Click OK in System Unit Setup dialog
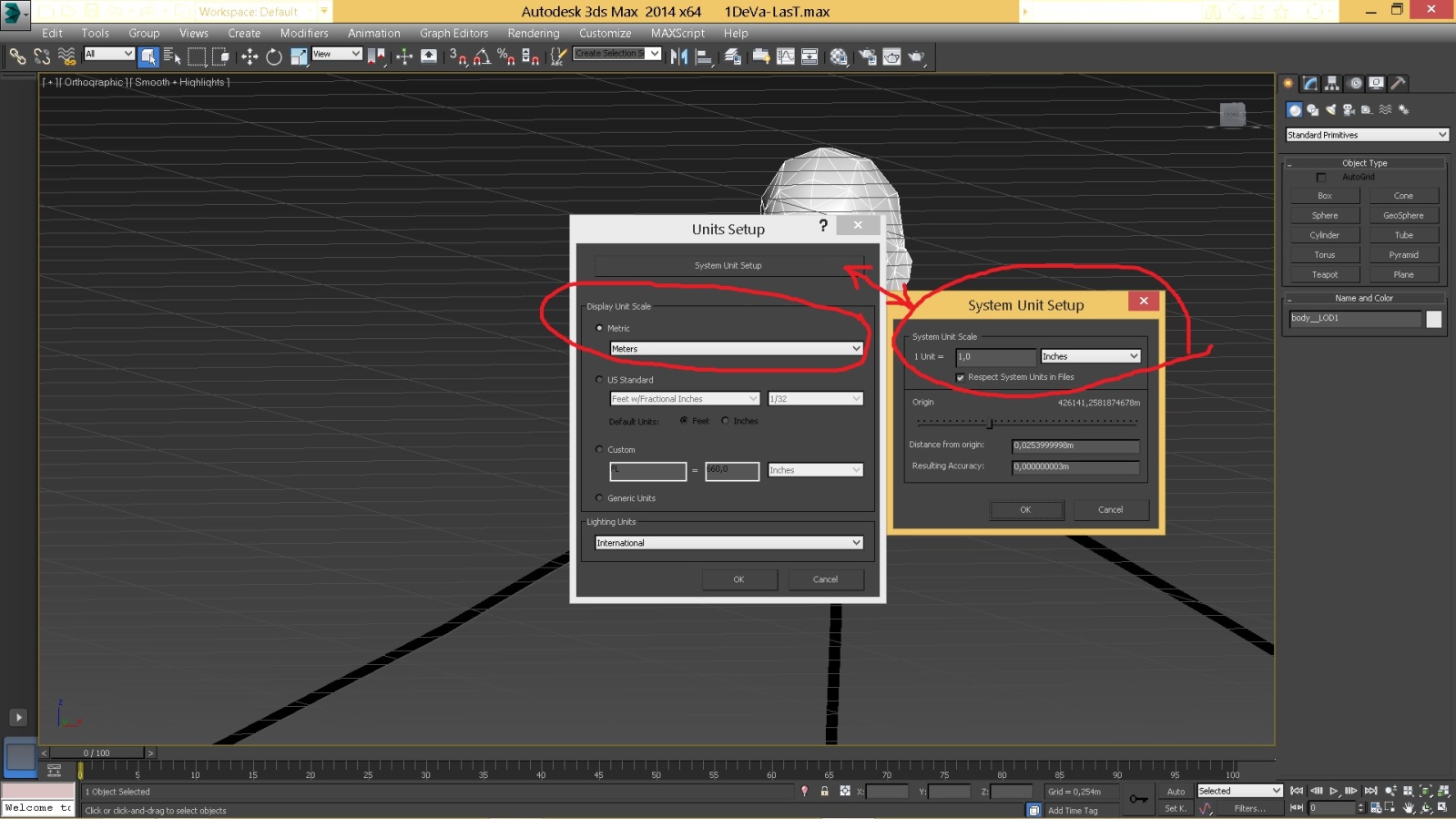This screenshot has height=819, width=1456. coord(1026,510)
